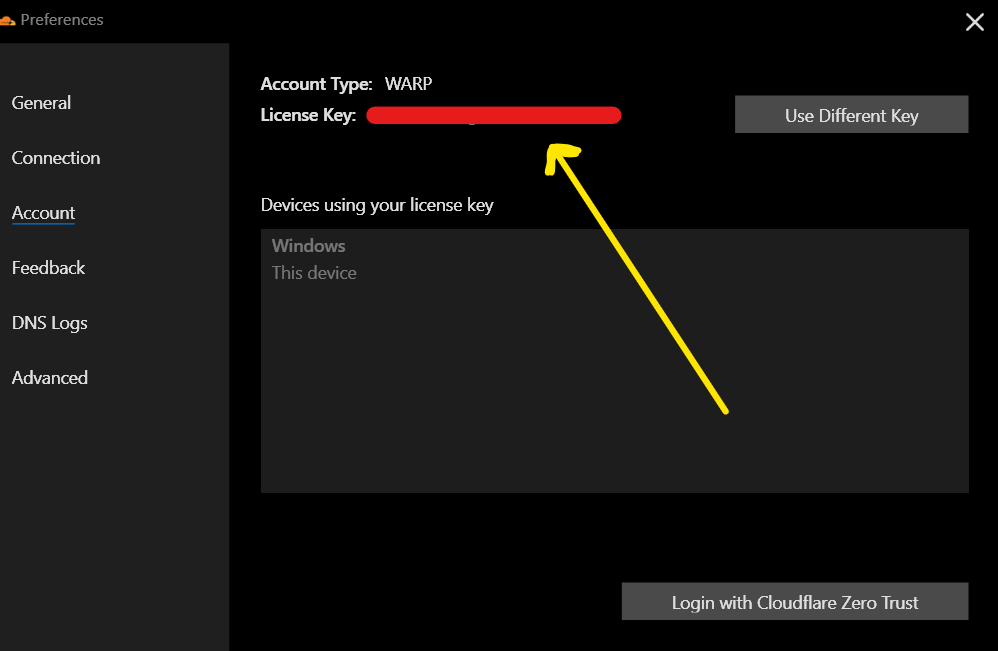Image resolution: width=998 pixels, height=651 pixels.
Task: Select the Account tab
Action: click(43, 213)
